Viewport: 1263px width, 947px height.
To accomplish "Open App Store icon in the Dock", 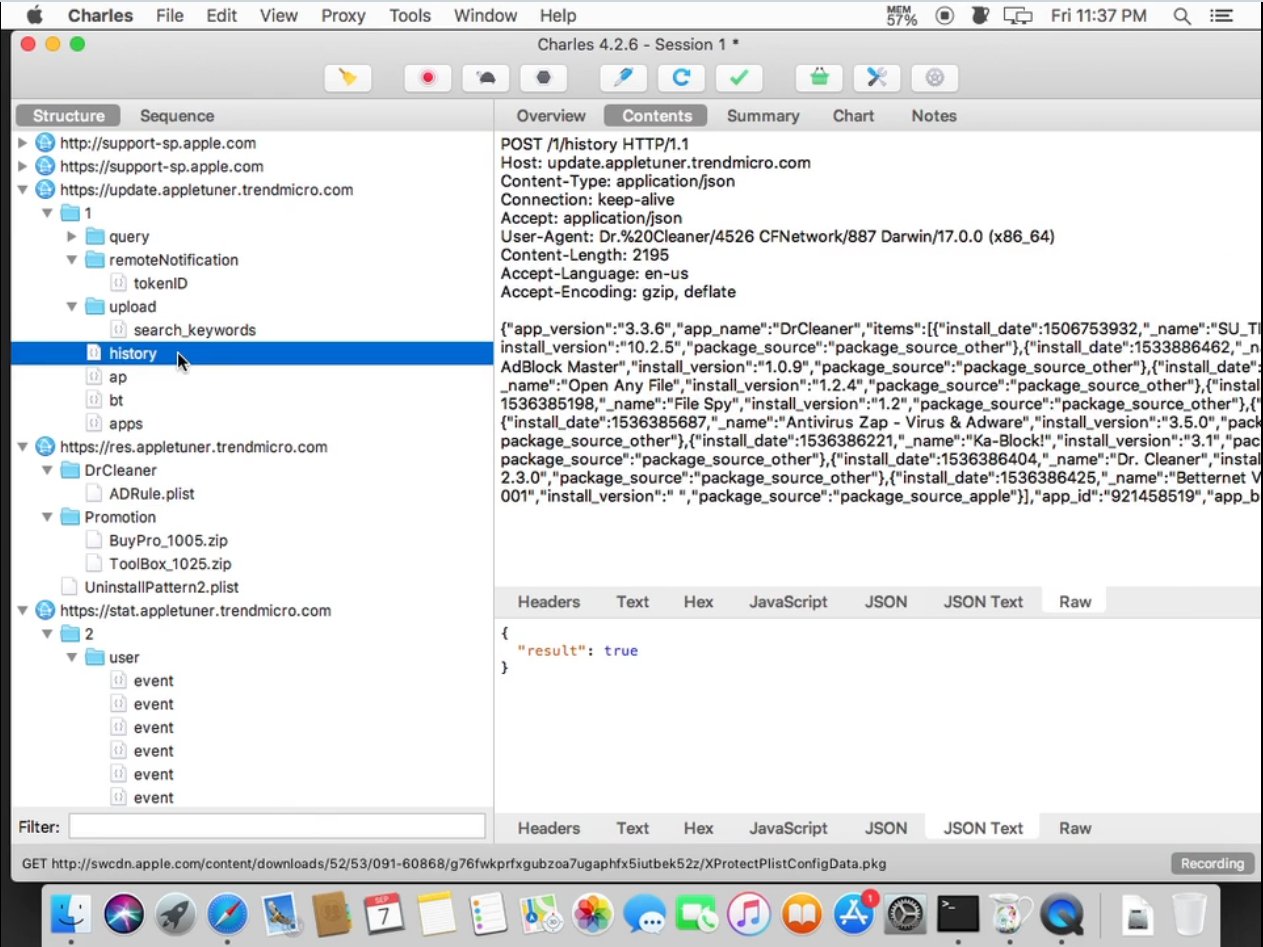I will (x=853, y=914).
